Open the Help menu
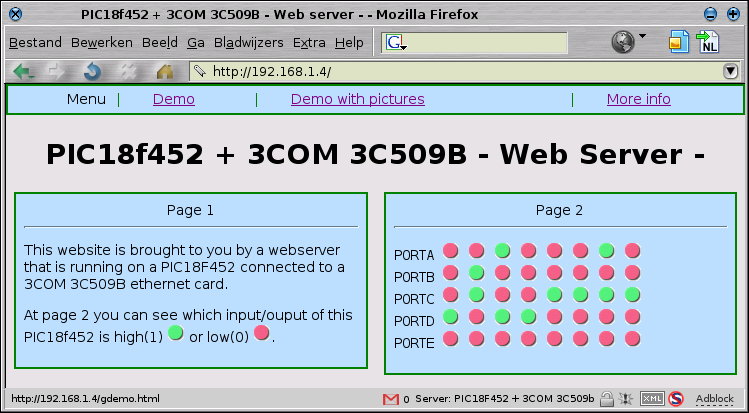The width and height of the screenshot is (749, 413). pyautogui.click(x=349, y=43)
